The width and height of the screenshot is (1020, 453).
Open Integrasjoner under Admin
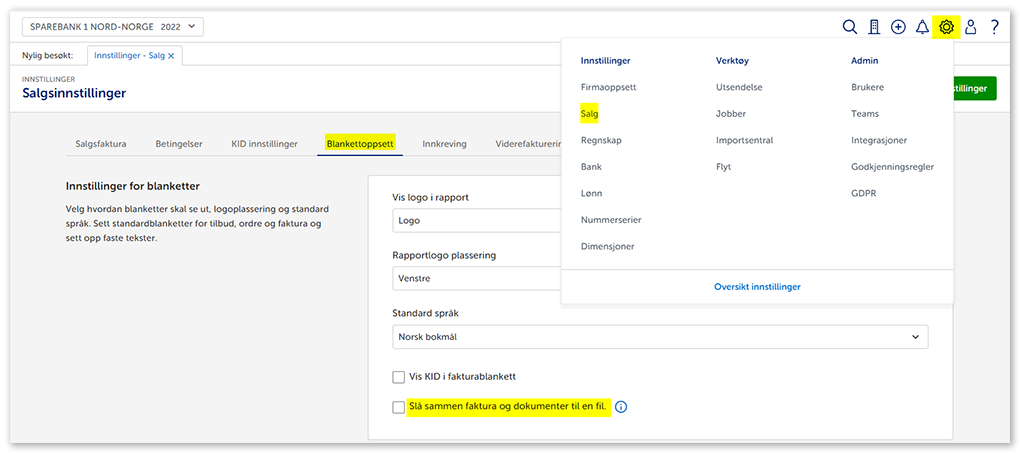878,141
